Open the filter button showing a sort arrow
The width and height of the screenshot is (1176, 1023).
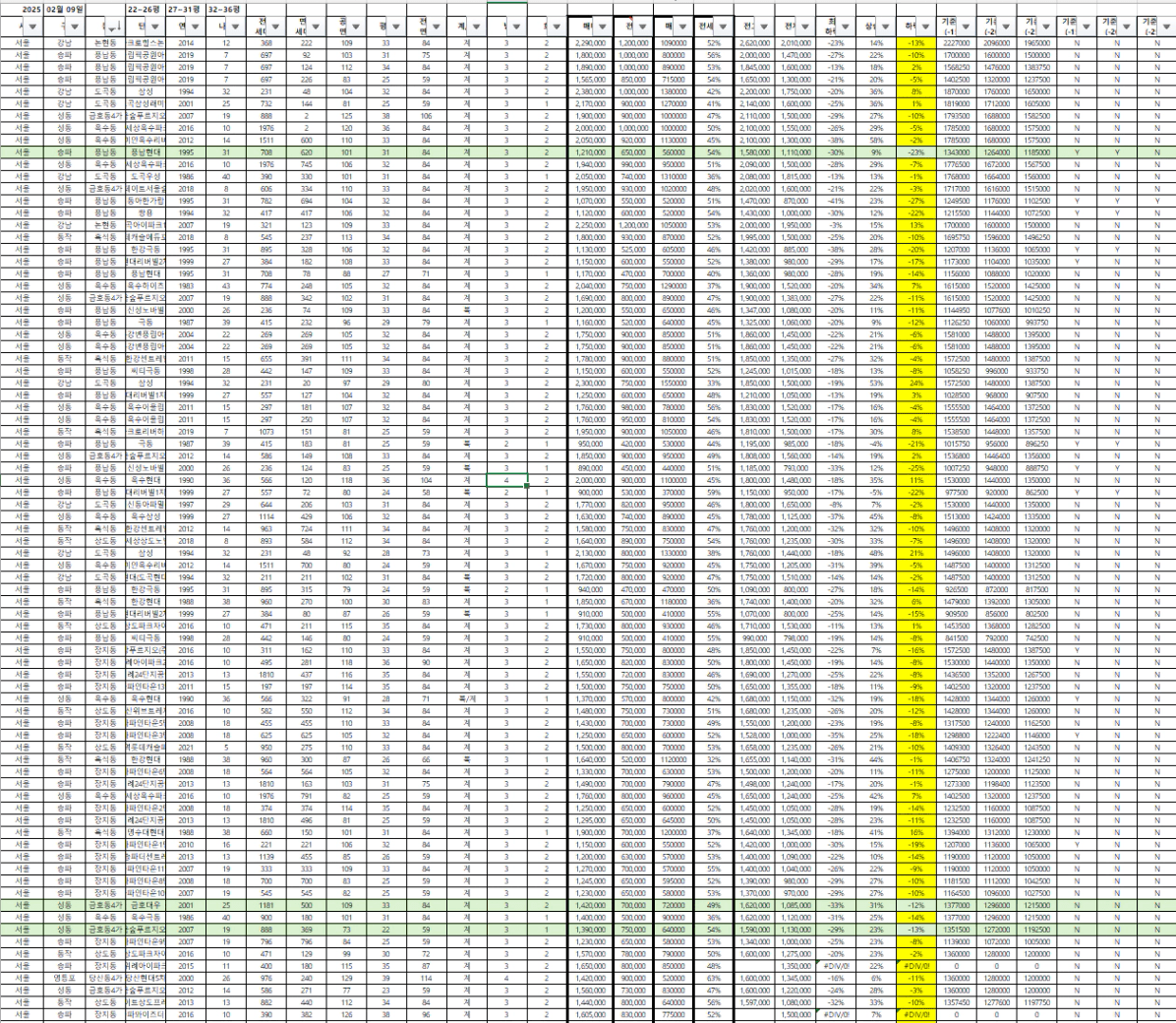coord(115,27)
